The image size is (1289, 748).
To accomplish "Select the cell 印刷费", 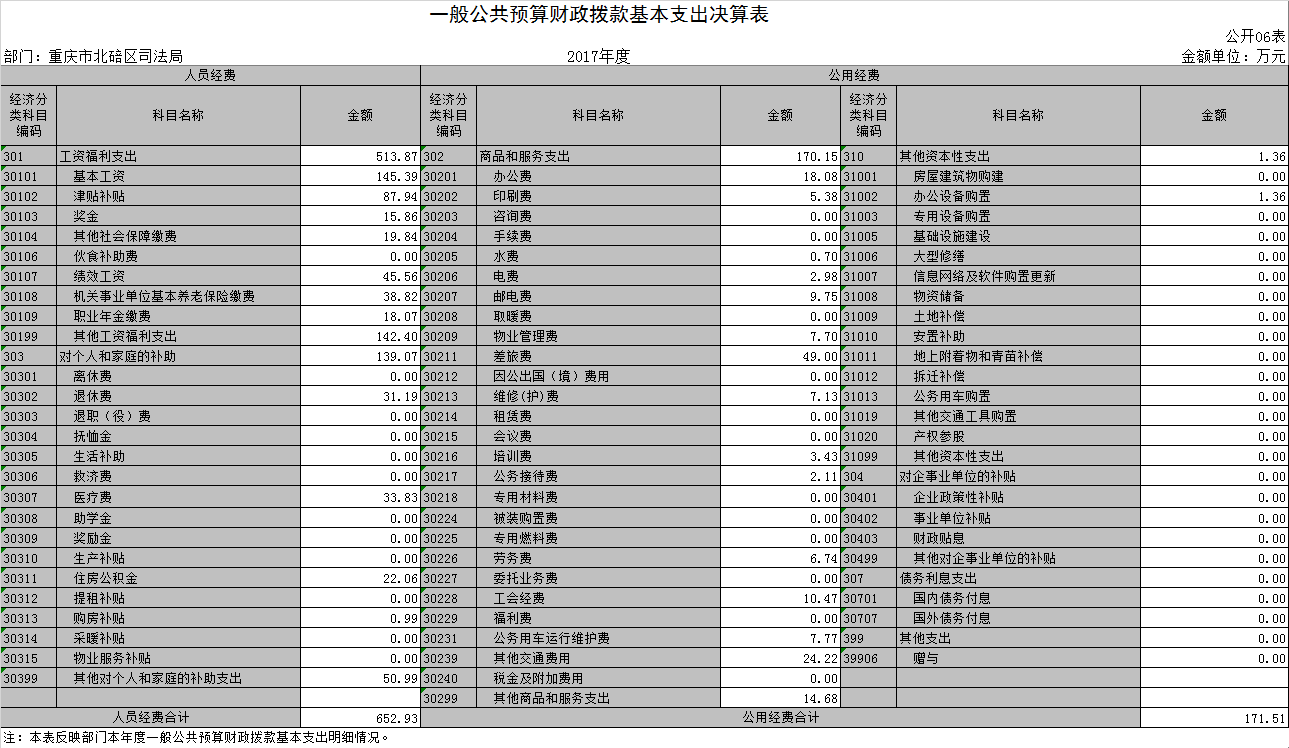I will pyautogui.click(x=598, y=197).
